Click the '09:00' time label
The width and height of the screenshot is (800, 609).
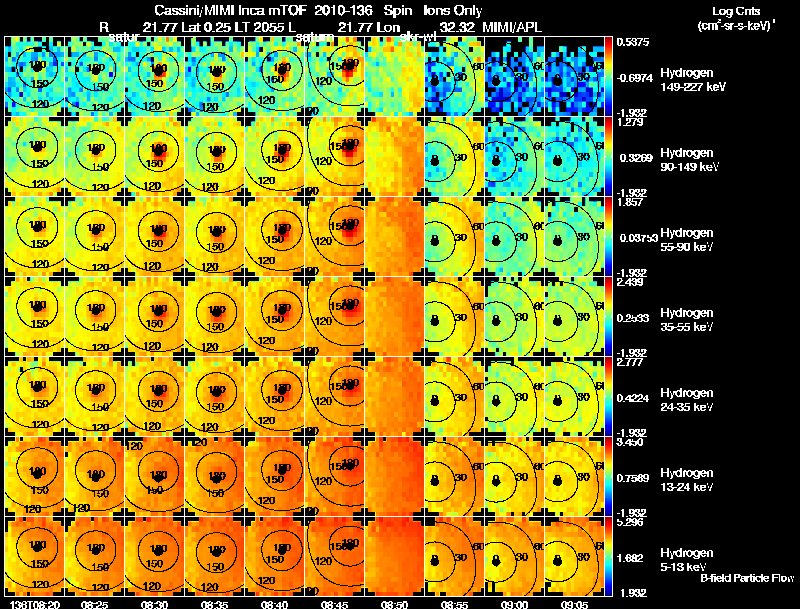click(x=514, y=604)
